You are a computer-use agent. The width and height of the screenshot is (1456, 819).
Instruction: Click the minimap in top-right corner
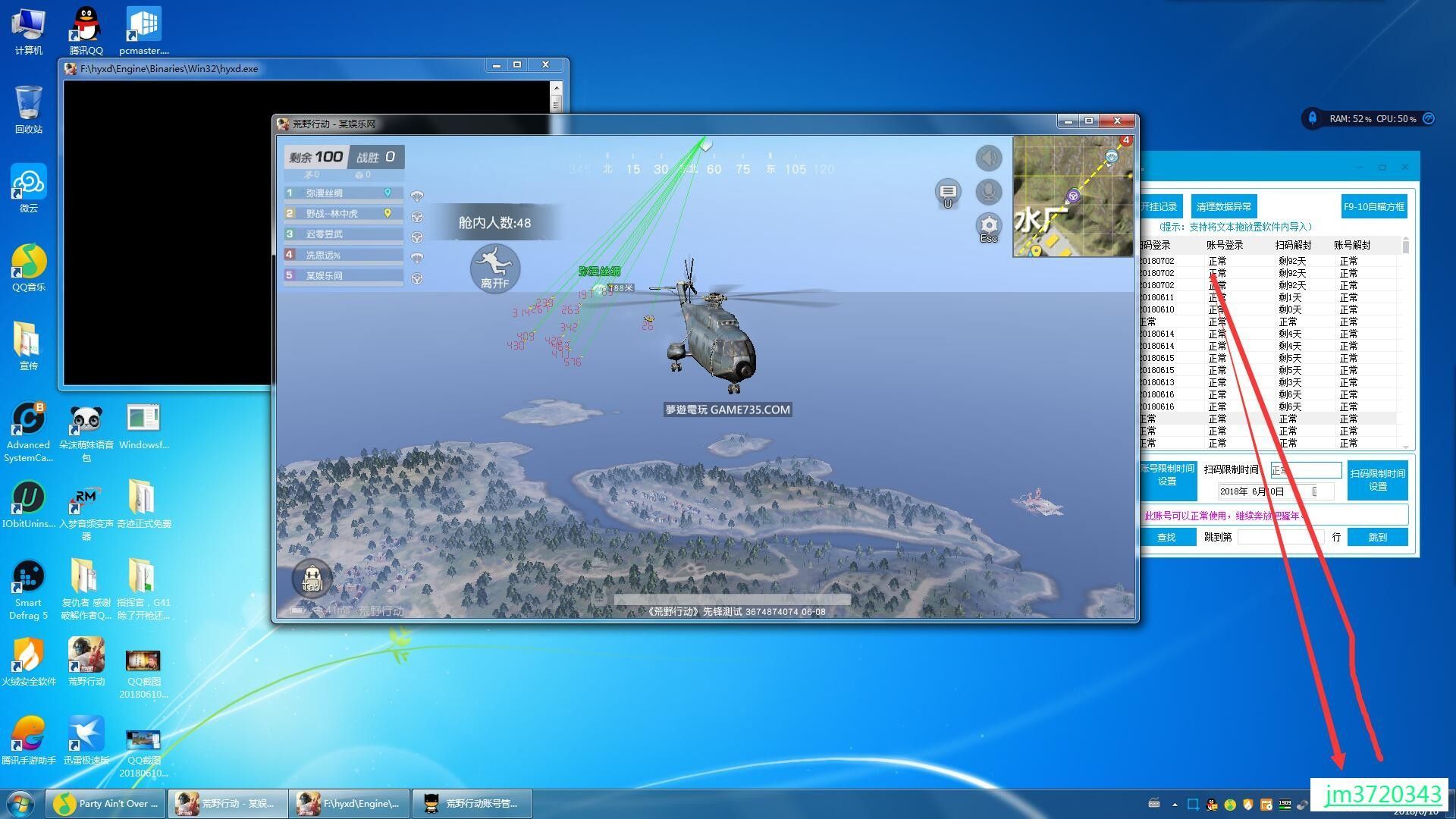tap(1073, 196)
